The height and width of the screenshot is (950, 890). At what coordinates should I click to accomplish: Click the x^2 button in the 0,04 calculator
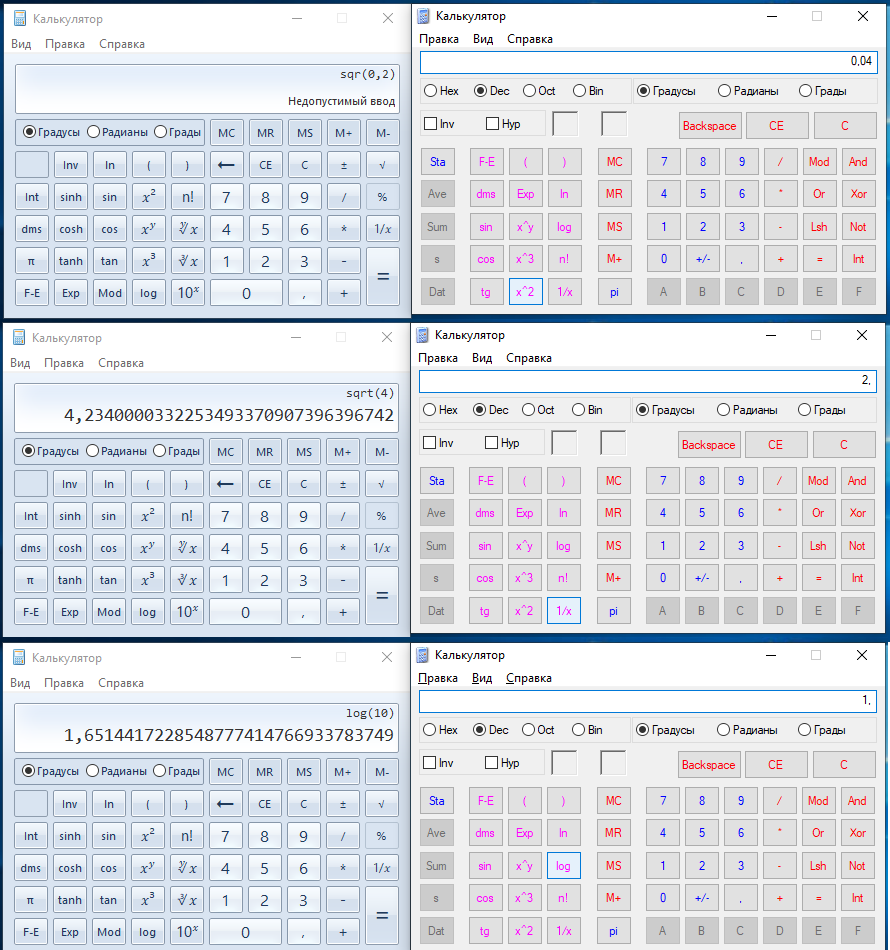point(525,291)
